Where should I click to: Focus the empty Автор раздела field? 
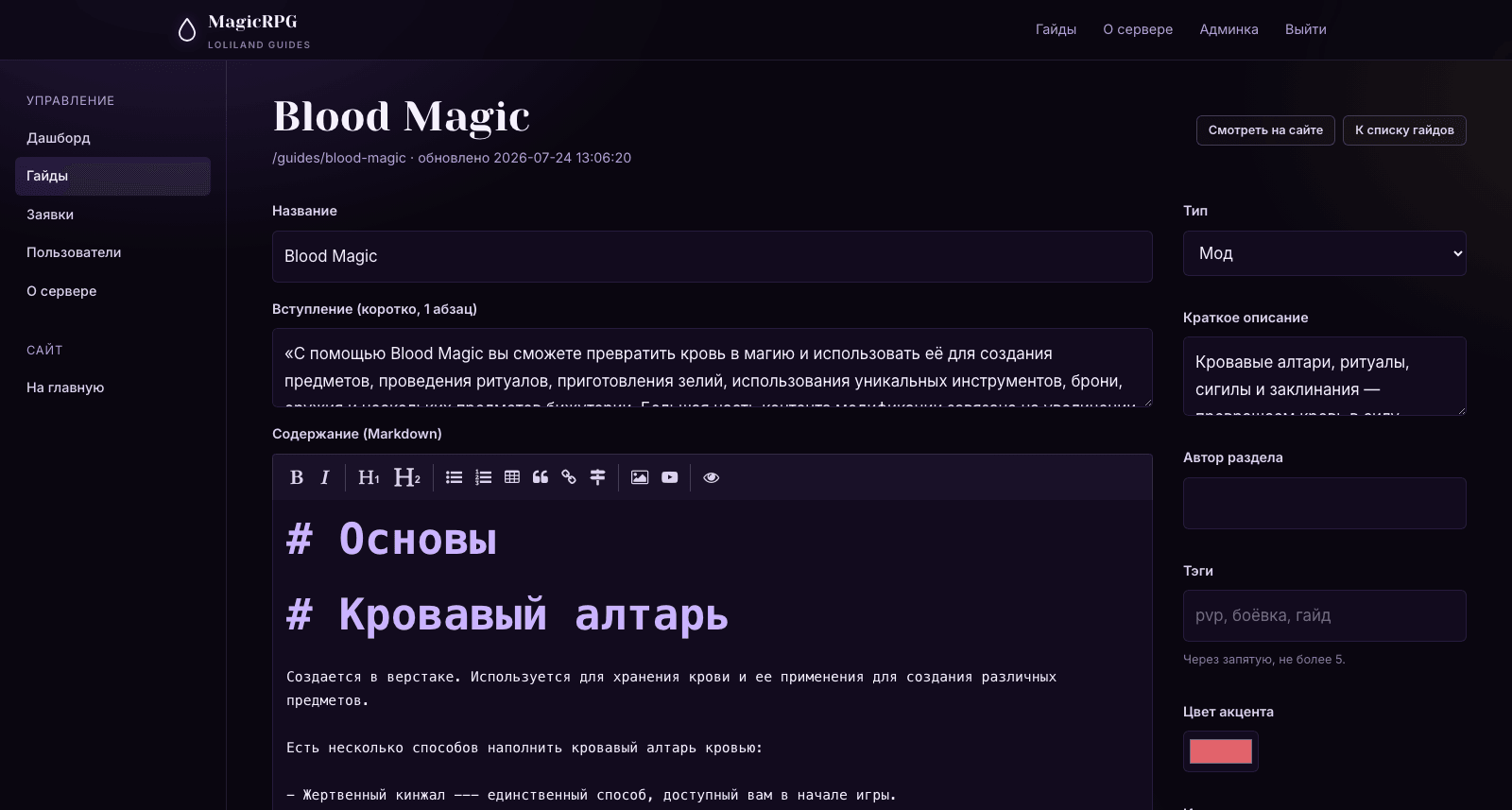pos(1324,503)
